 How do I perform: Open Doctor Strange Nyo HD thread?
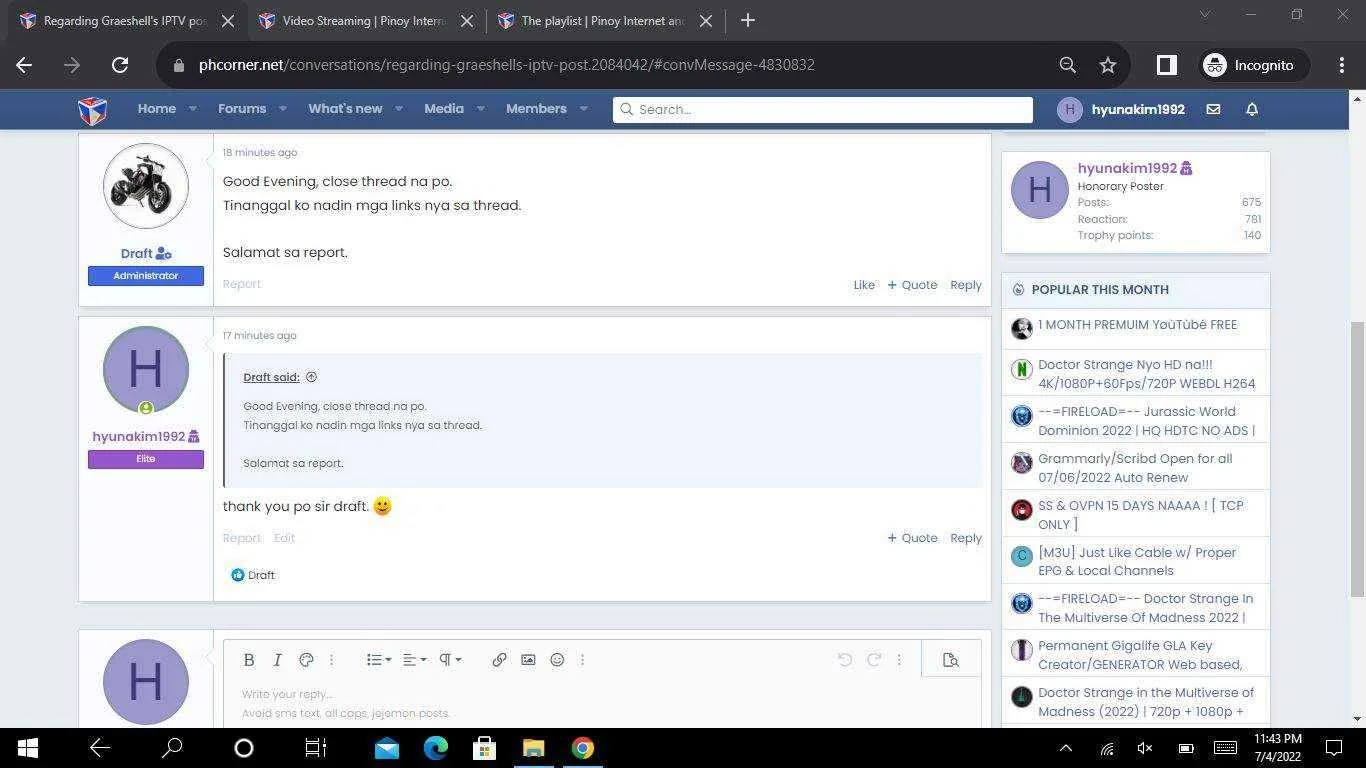tap(1146, 374)
